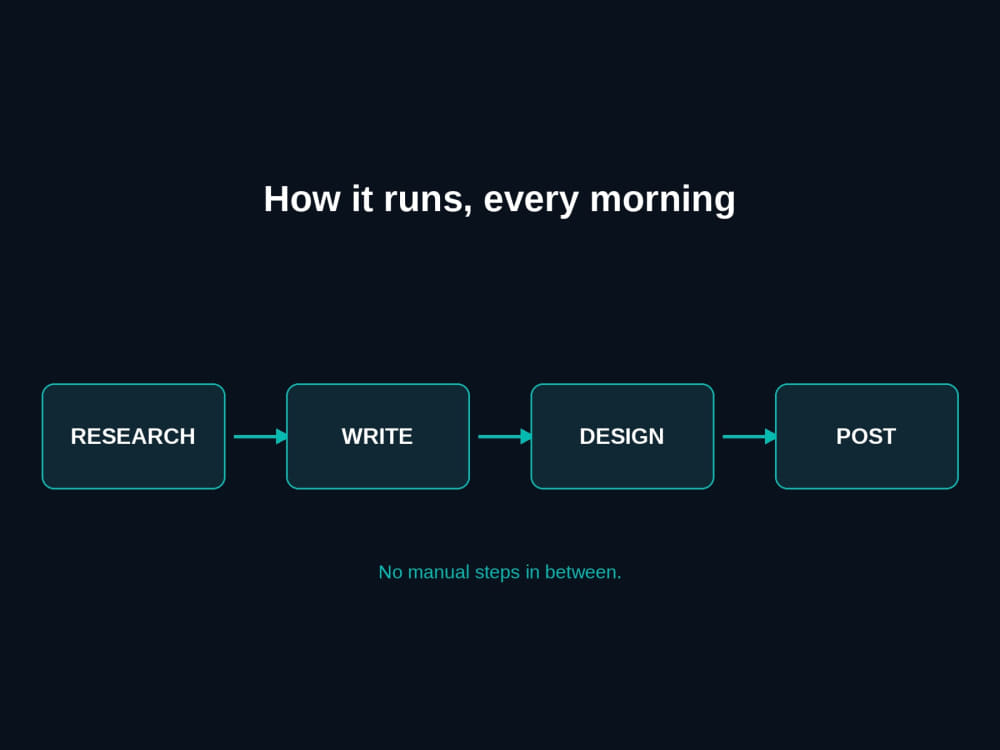The width and height of the screenshot is (1000, 750).
Task: Click the arrow between WRITE and DESIGN
Action: point(505,436)
